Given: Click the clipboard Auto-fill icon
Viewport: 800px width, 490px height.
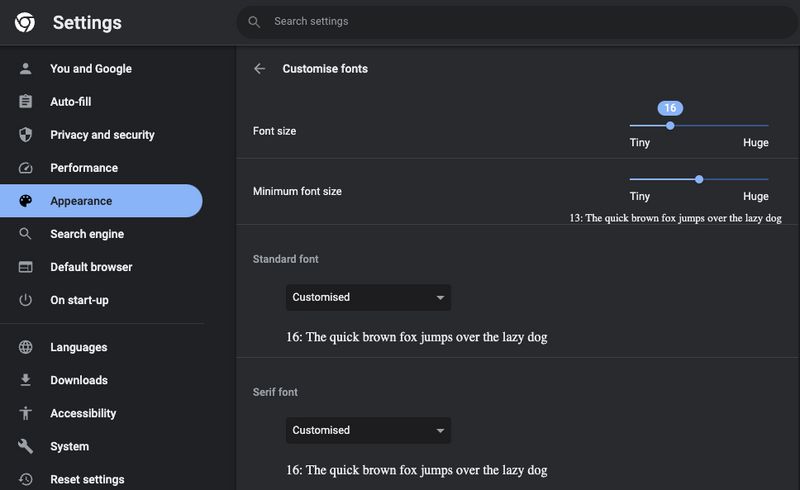Looking at the screenshot, I should click(26, 102).
